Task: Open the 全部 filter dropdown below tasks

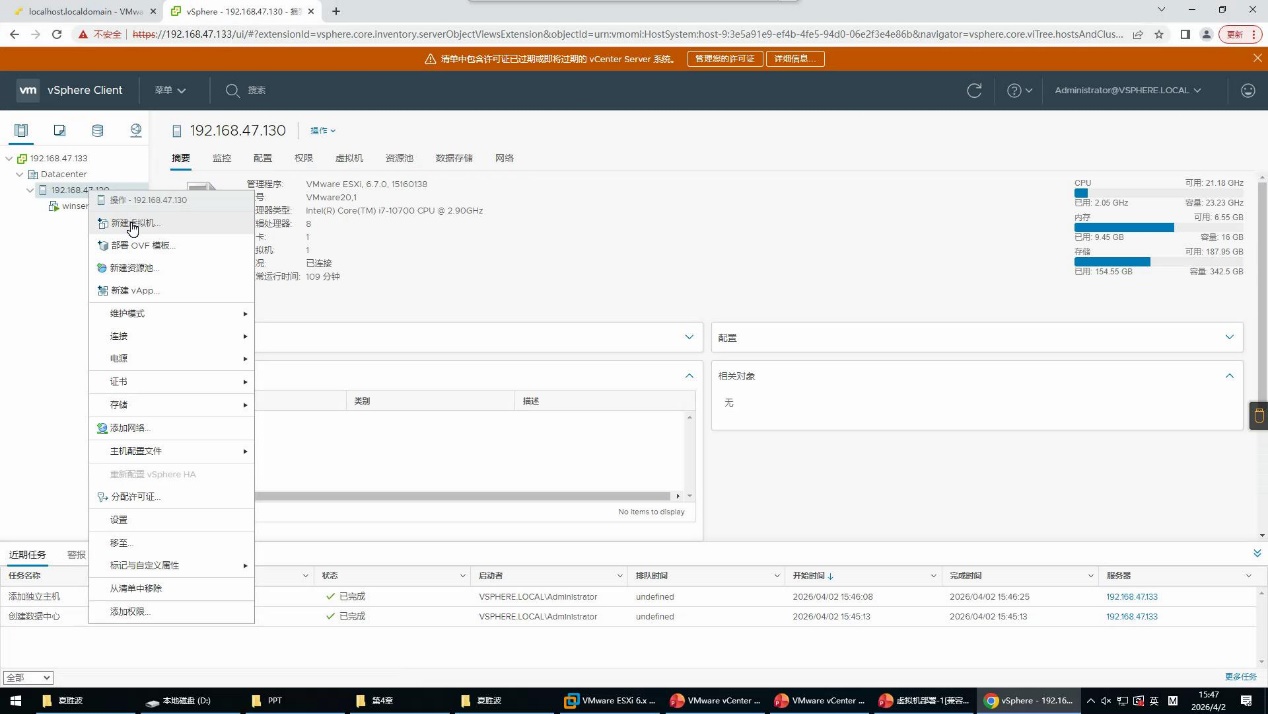Action: pyautogui.click(x=28, y=677)
